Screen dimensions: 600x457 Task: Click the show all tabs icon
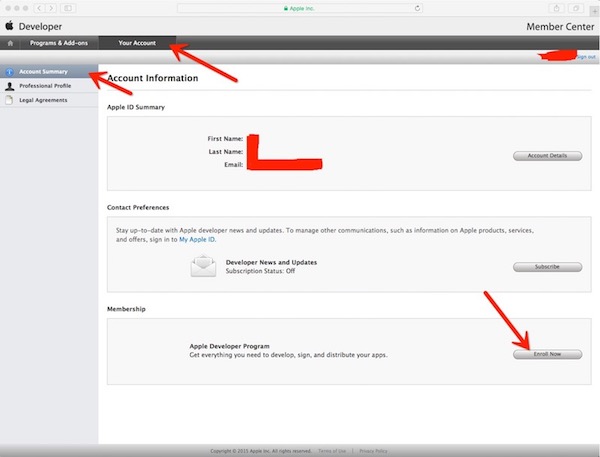[575, 7]
